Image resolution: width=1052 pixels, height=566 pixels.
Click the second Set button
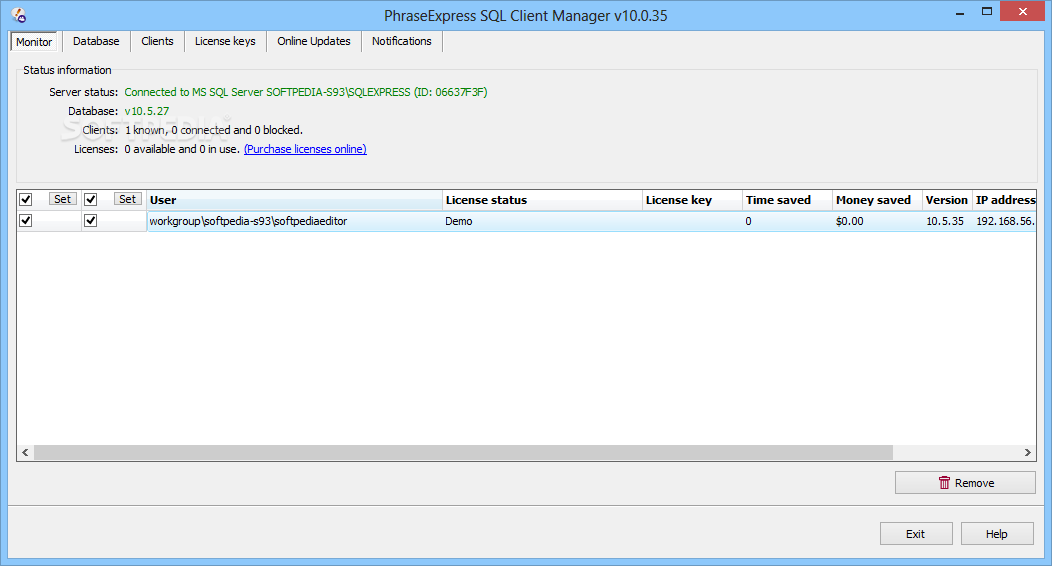click(x=128, y=199)
